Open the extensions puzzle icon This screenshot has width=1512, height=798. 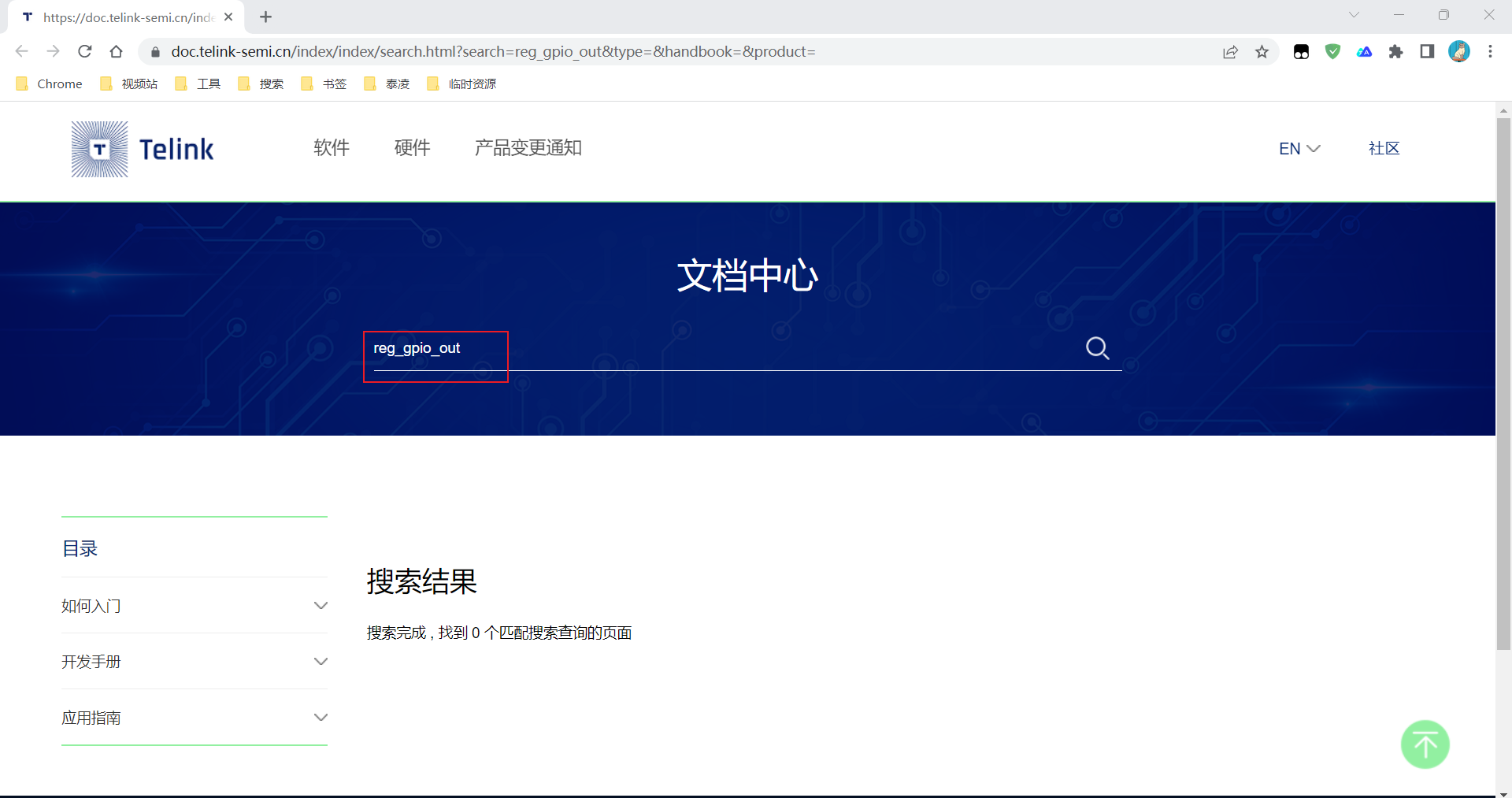pyautogui.click(x=1395, y=52)
